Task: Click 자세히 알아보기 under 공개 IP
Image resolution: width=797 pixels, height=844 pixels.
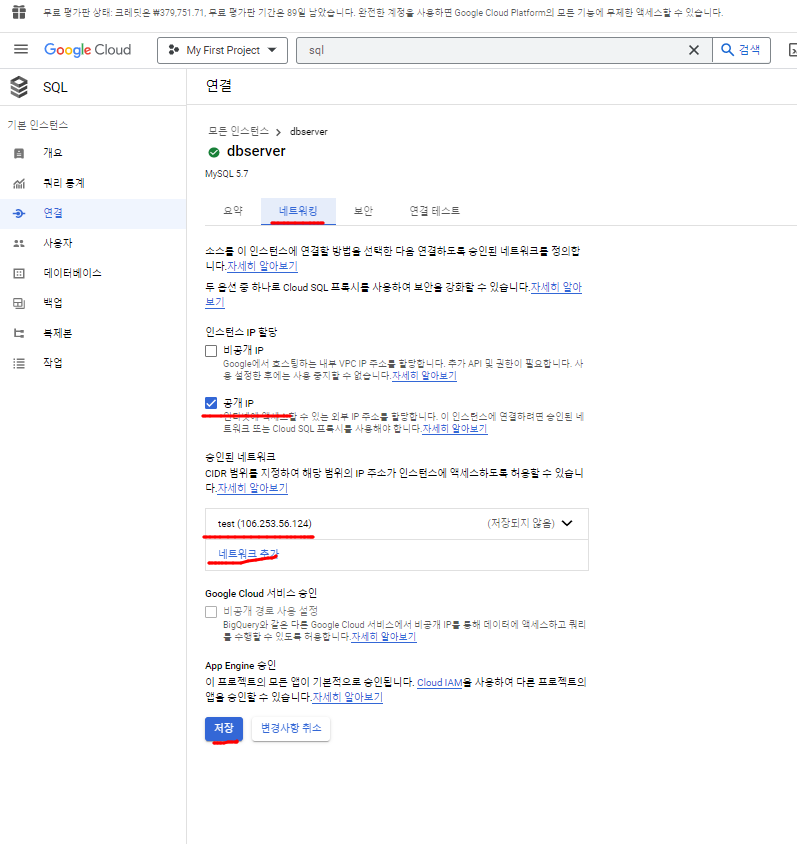Action: tap(455, 429)
